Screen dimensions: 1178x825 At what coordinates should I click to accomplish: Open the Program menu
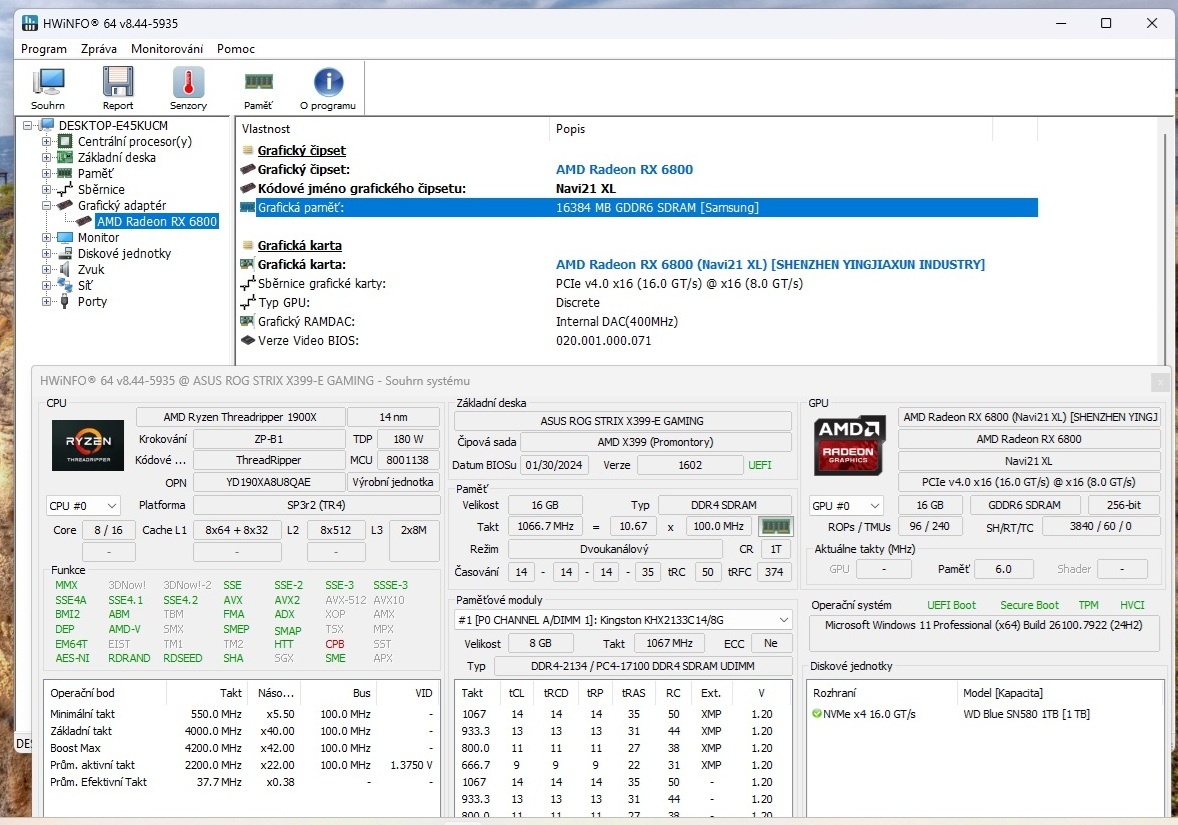[43, 48]
